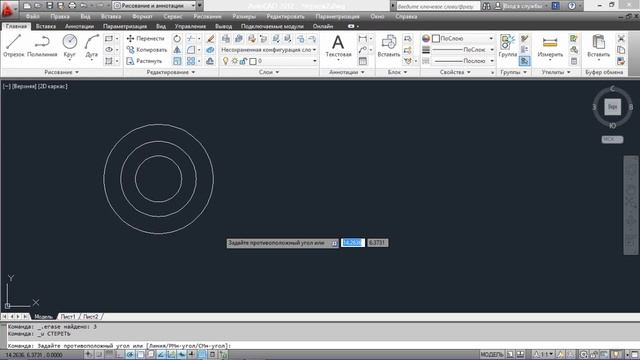This screenshot has width=640, height=360.
Task: Click the help question mark button
Action: click(572, 6)
